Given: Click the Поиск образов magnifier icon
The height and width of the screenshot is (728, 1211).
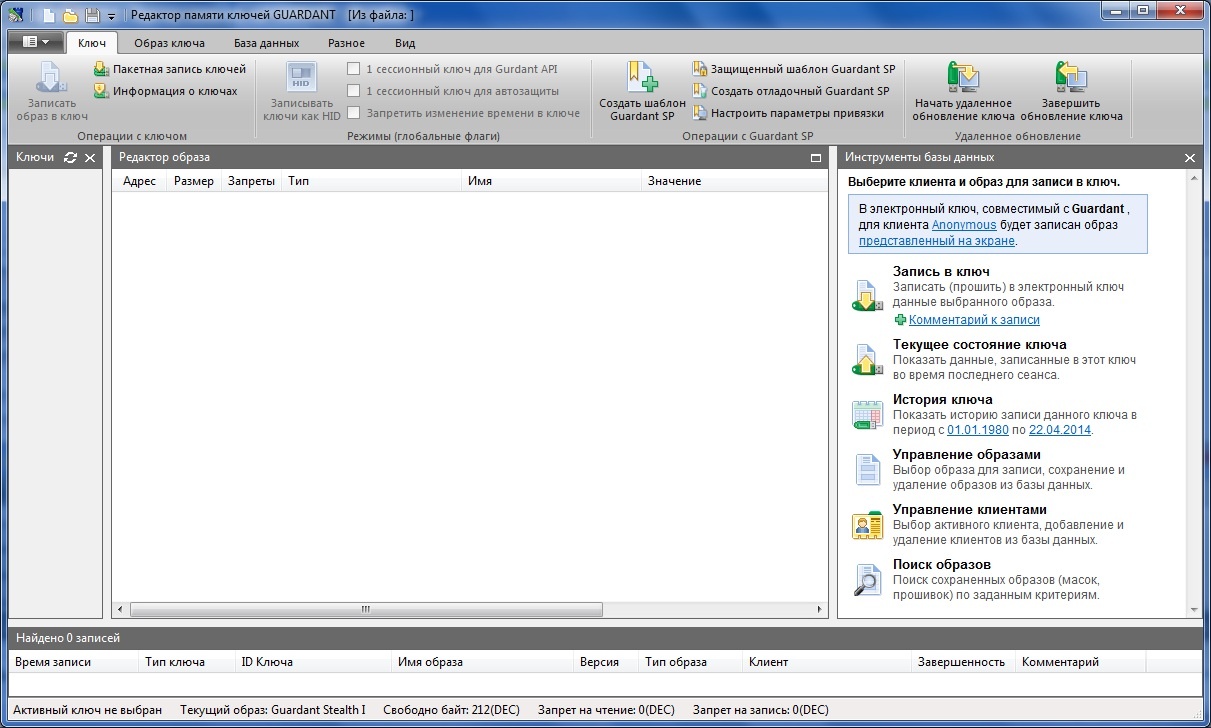Looking at the screenshot, I should (866, 580).
